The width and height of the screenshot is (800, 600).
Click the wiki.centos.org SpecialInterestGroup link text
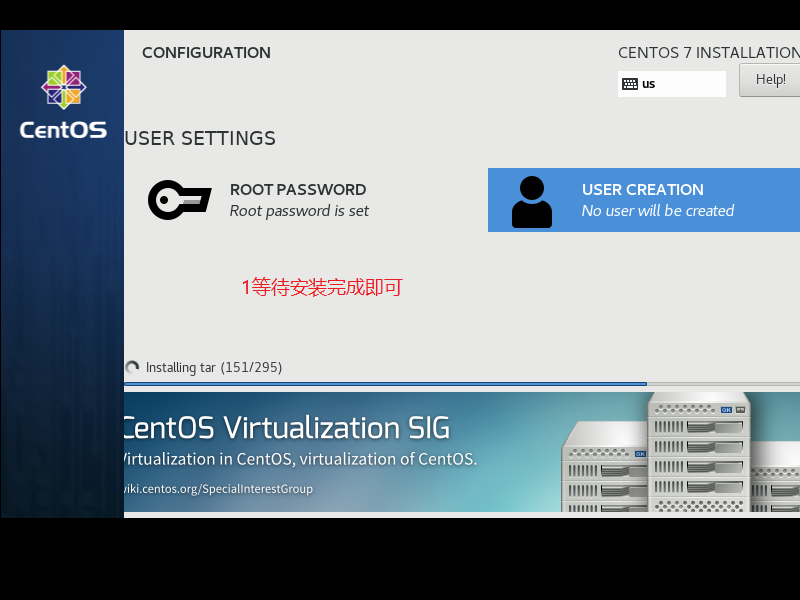(218, 489)
